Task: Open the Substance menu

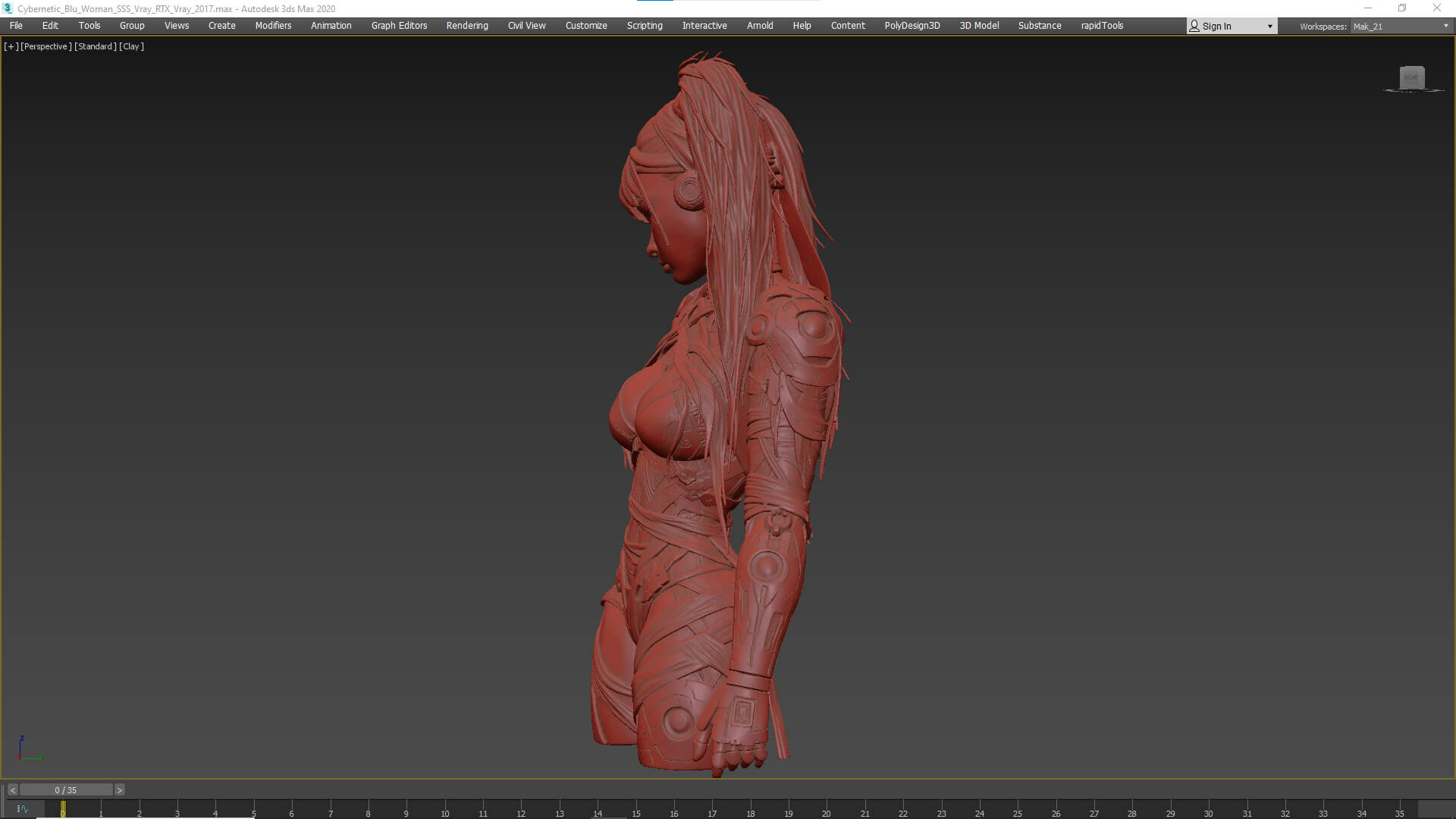Action: point(1040,26)
